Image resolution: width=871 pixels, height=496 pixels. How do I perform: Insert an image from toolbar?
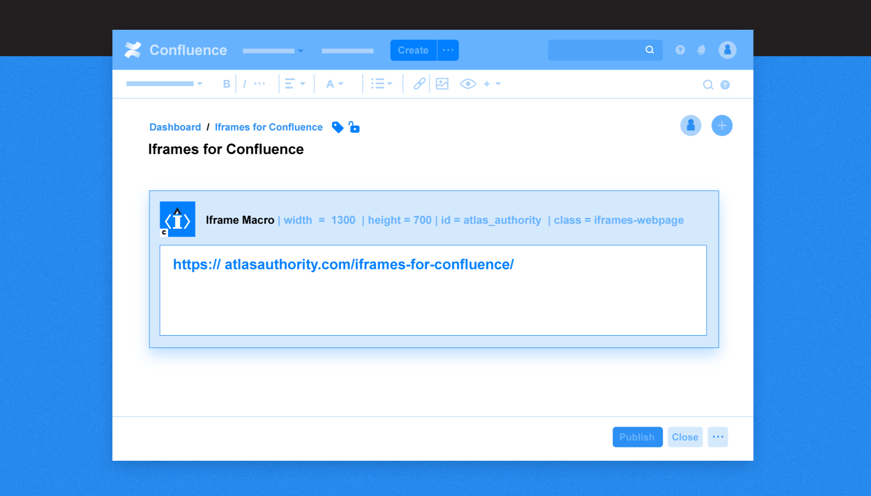click(442, 84)
